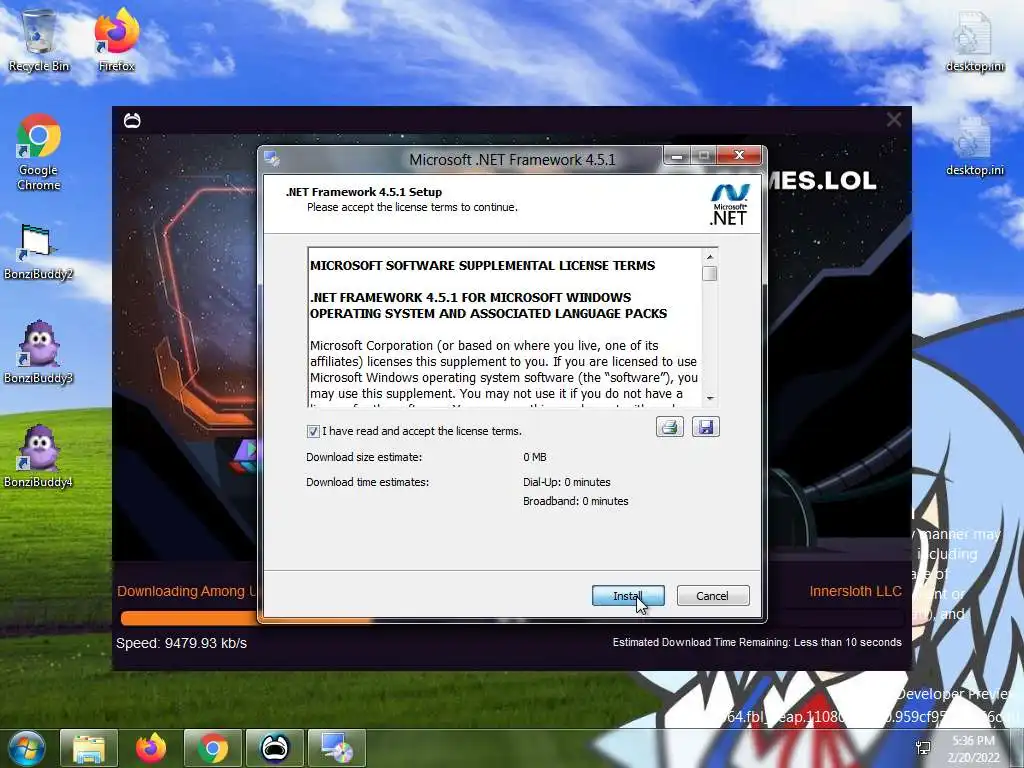Click the 'Dial-Up: 0 minutes' value

(566, 482)
